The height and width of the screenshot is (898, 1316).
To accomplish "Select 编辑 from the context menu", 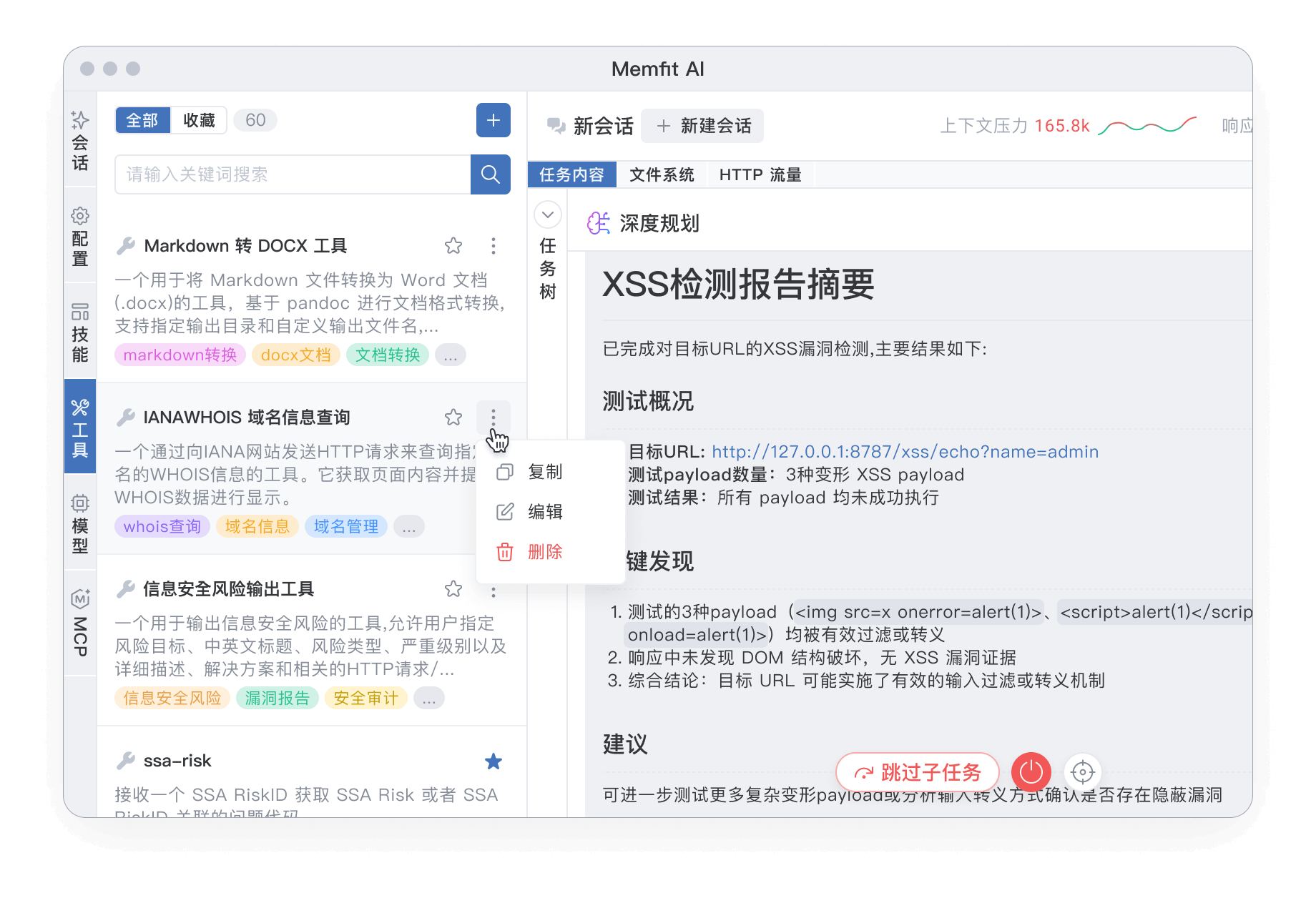I will pos(545,512).
